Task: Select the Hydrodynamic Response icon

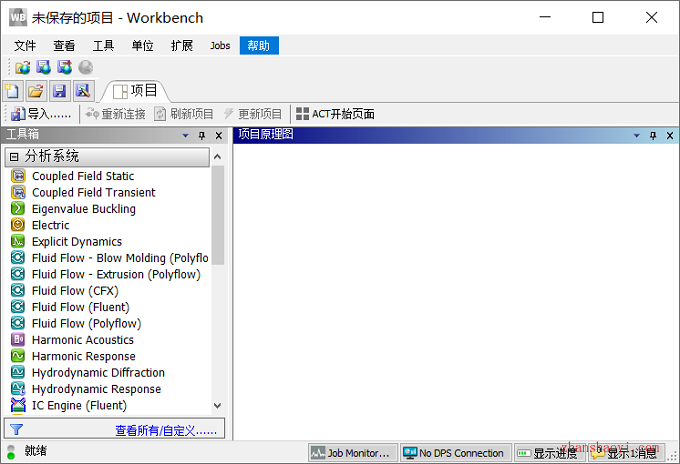Action: pos(18,389)
